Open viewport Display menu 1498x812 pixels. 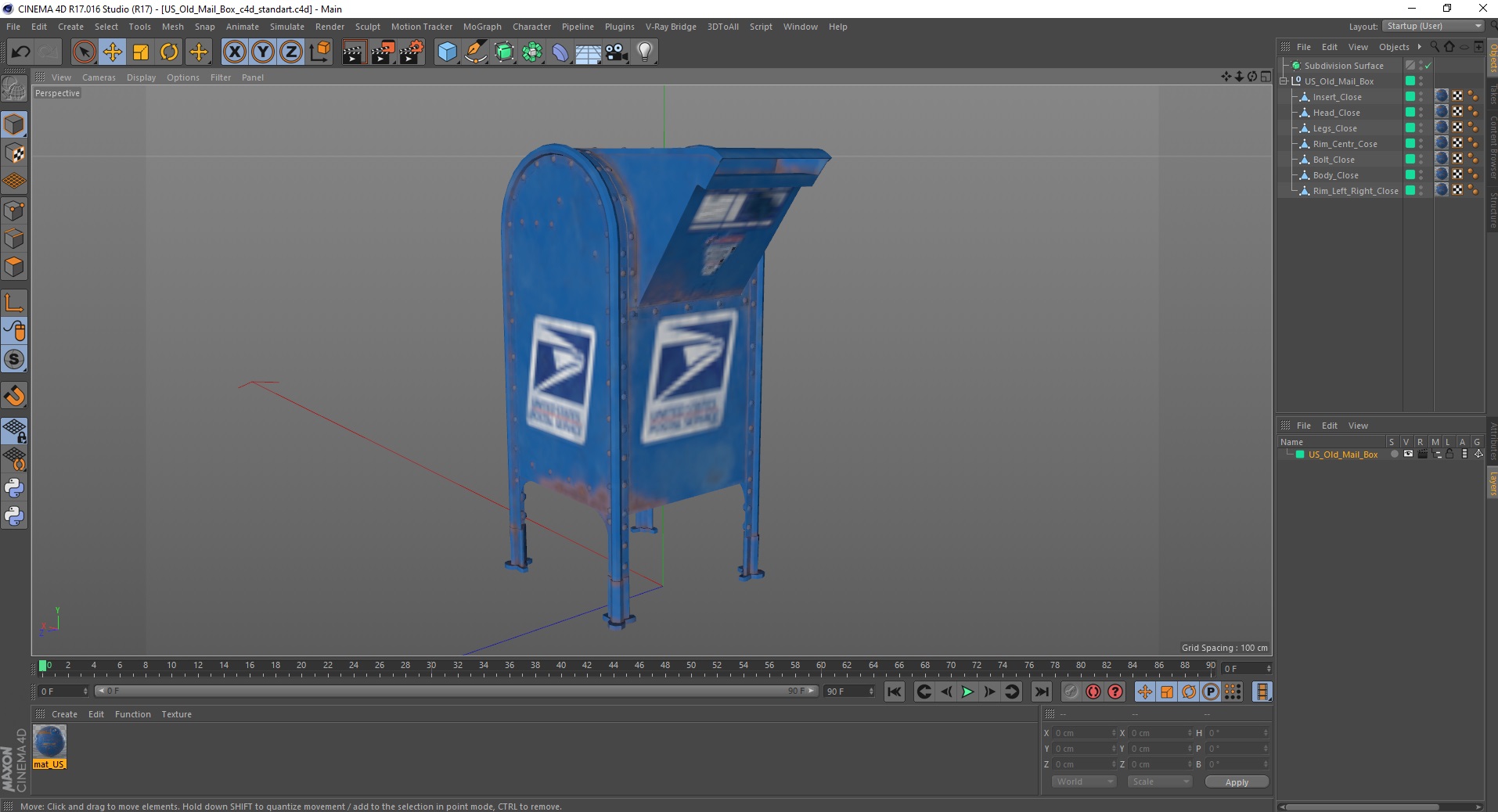(x=141, y=77)
